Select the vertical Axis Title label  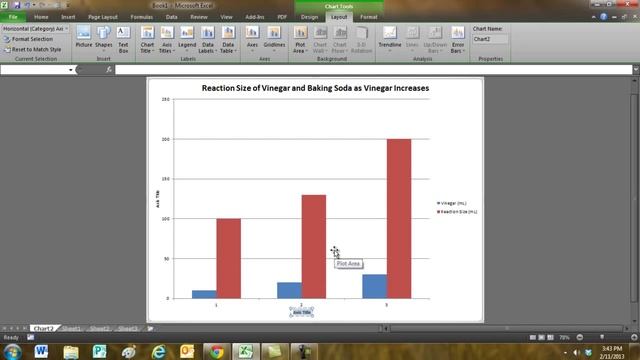158,199
